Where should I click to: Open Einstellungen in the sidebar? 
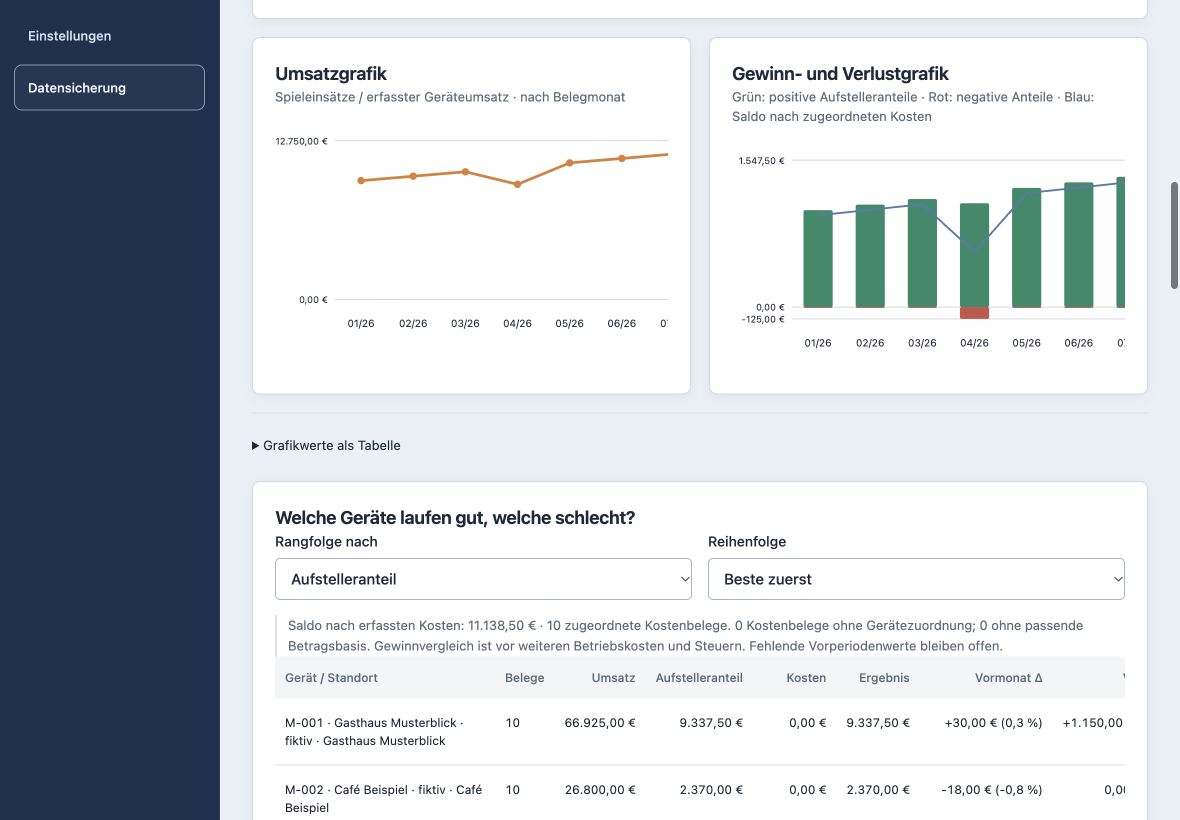[x=69, y=36]
